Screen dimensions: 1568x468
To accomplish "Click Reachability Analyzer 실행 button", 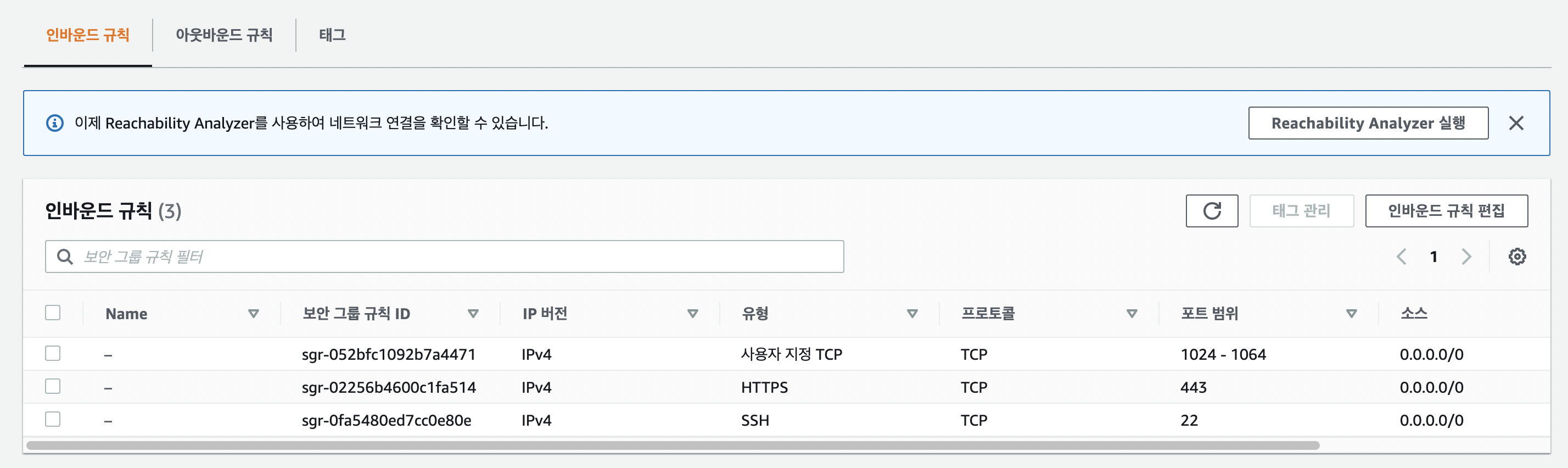I will (x=1368, y=123).
